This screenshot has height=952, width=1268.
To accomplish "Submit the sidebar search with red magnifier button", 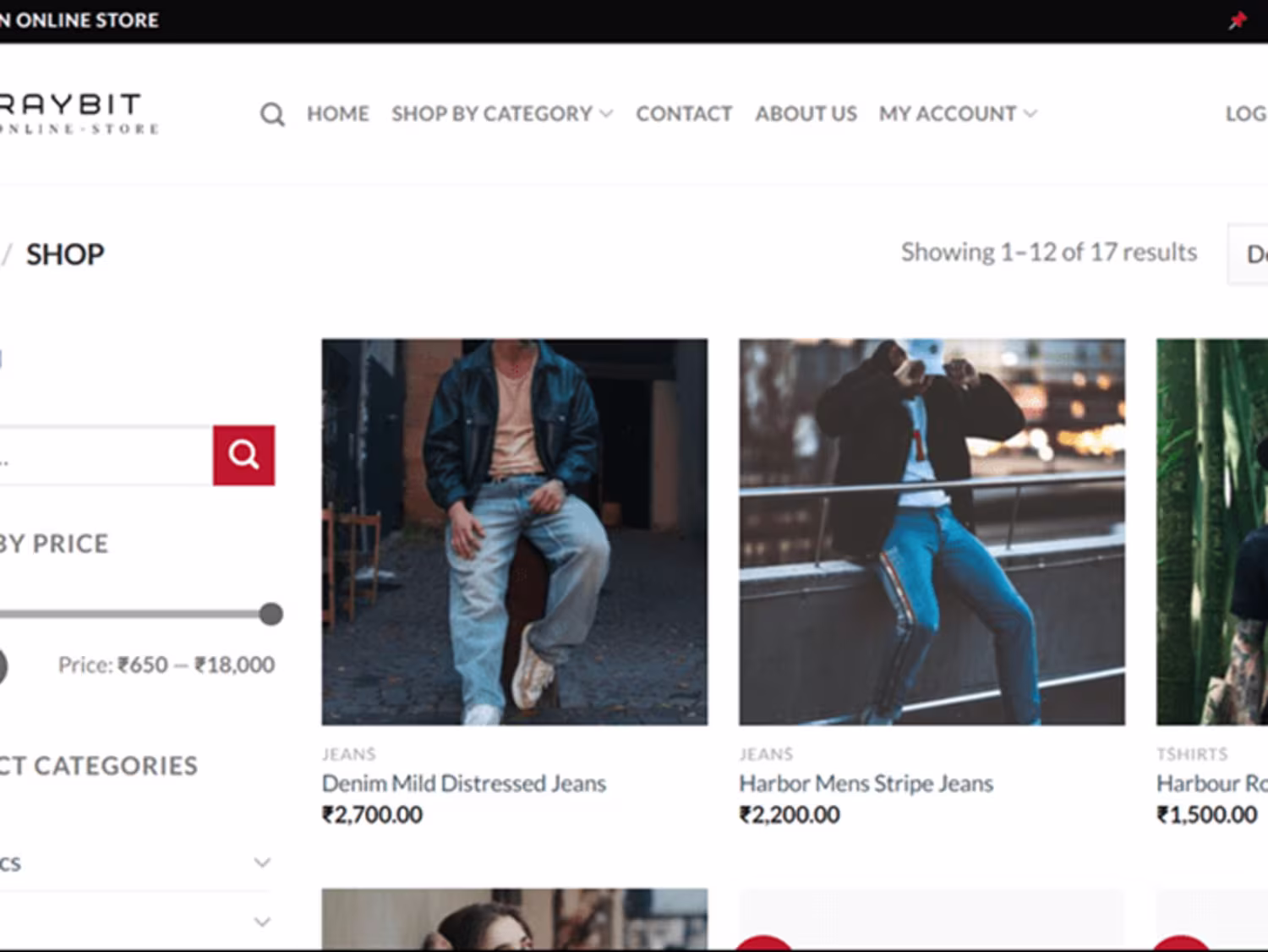I will click(x=243, y=455).
